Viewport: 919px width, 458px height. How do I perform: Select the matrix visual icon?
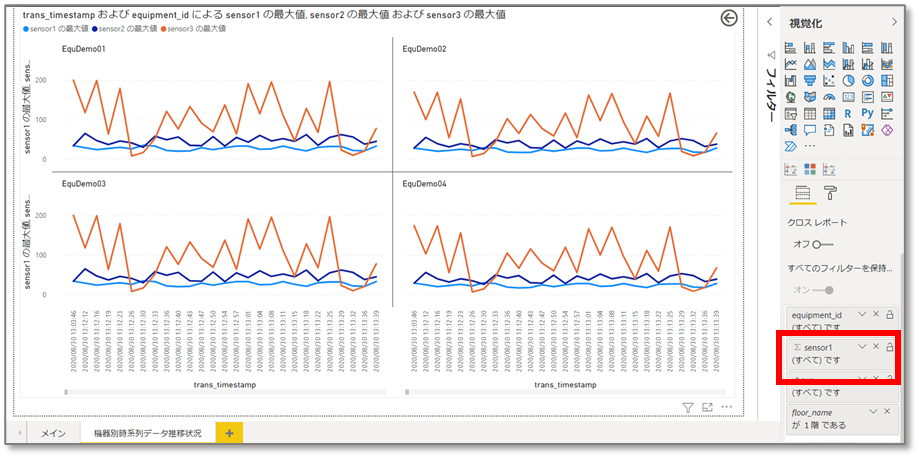pyautogui.click(x=829, y=114)
